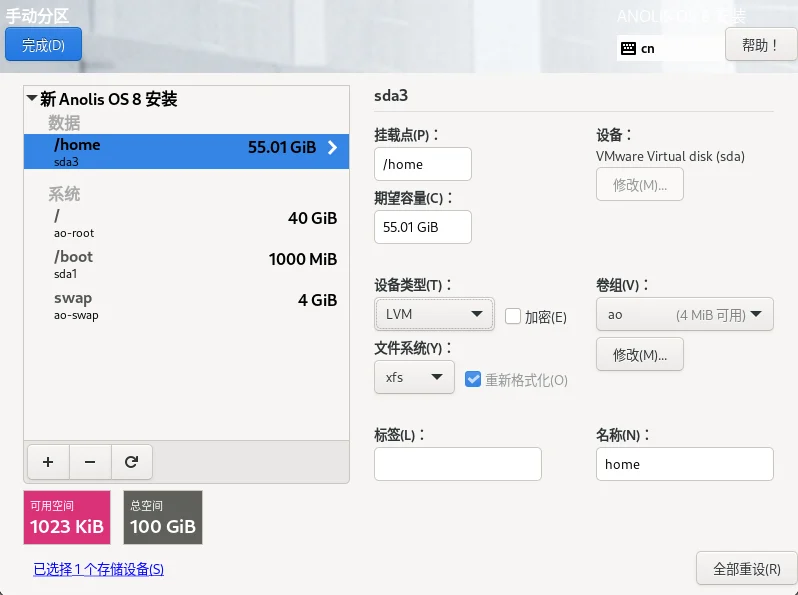Click the 挂载点 /home input field

pos(422,164)
